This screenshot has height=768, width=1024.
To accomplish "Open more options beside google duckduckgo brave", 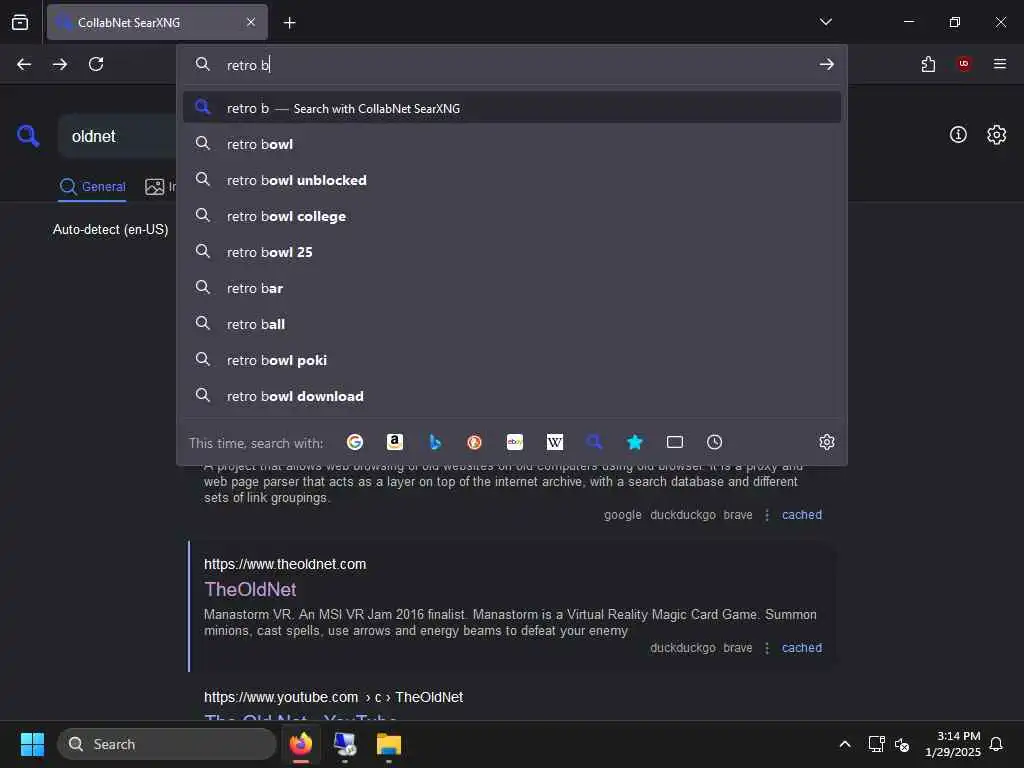I will tap(767, 515).
